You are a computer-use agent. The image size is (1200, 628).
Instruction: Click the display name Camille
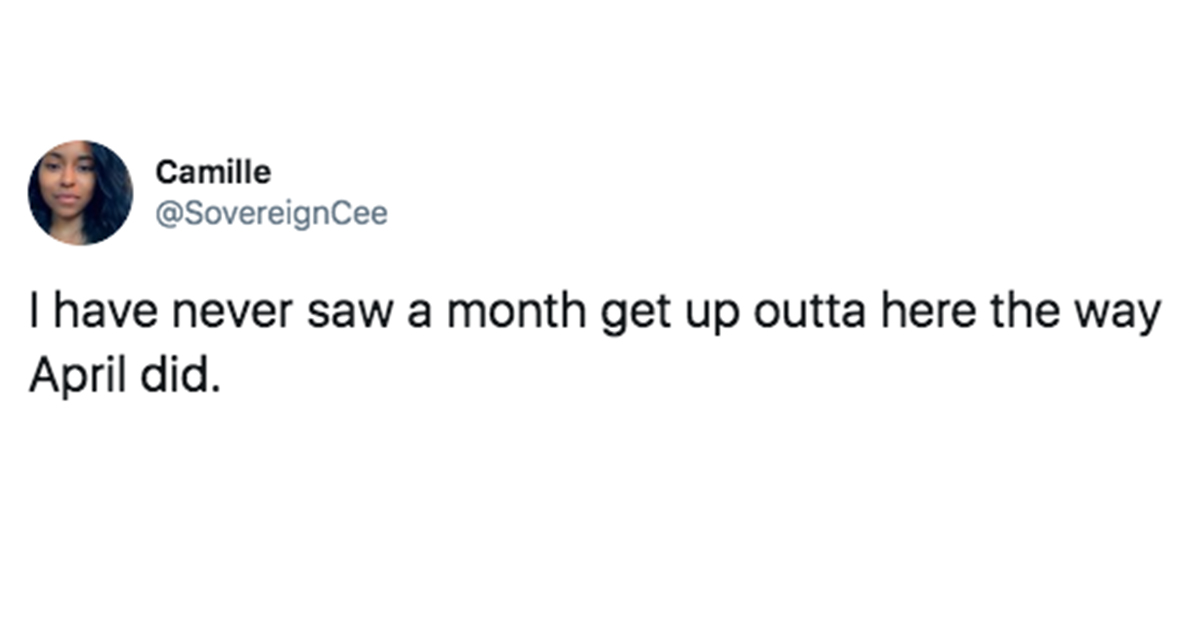click(x=213, y=173)
